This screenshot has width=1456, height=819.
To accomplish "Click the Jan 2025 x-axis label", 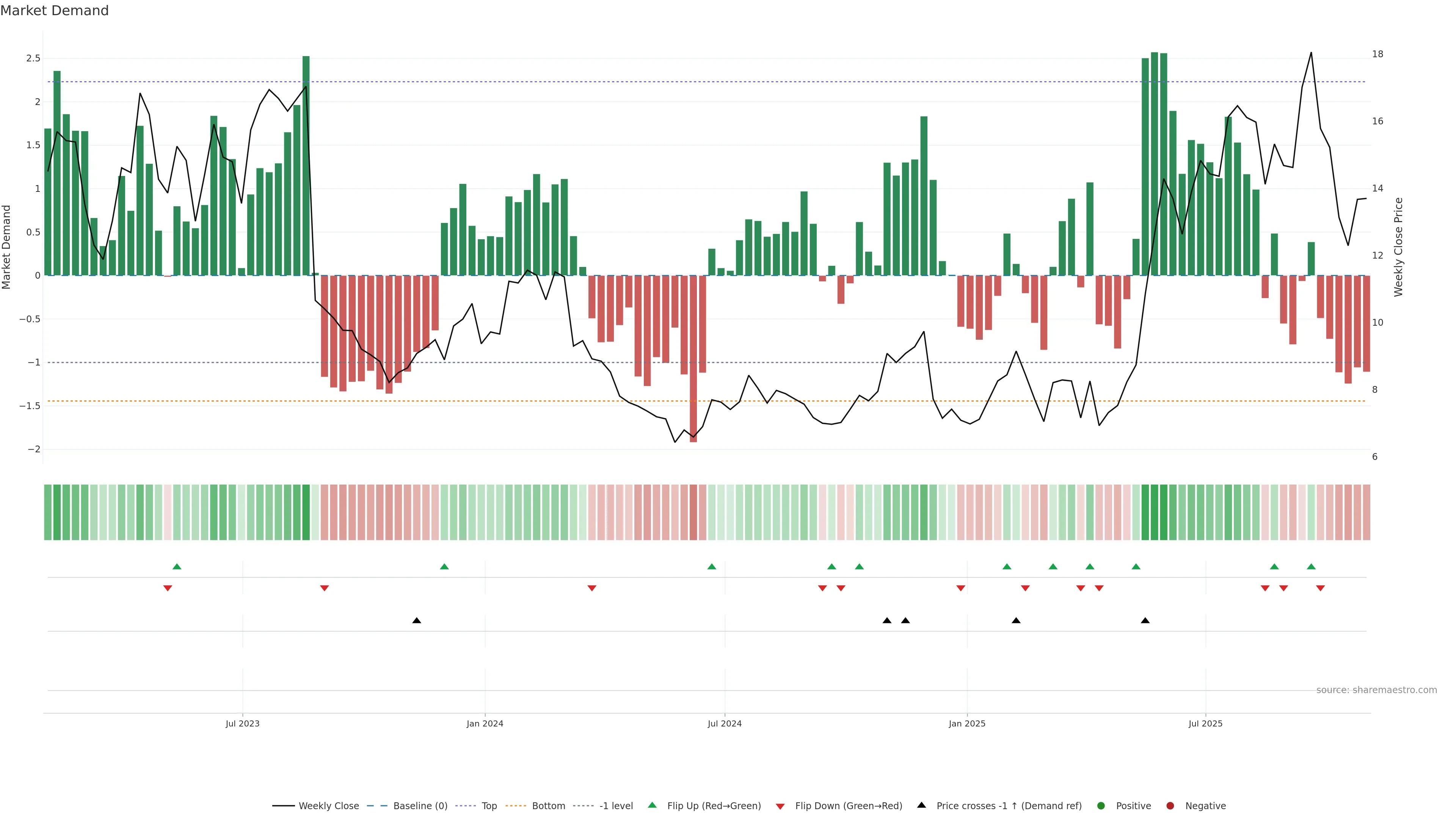I will coord(967,723).
